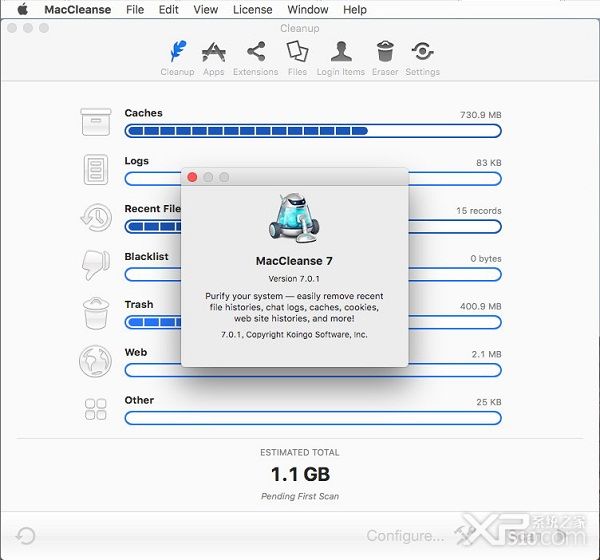Open the Extensions section

pyautogui.click(x=256, y=58)
